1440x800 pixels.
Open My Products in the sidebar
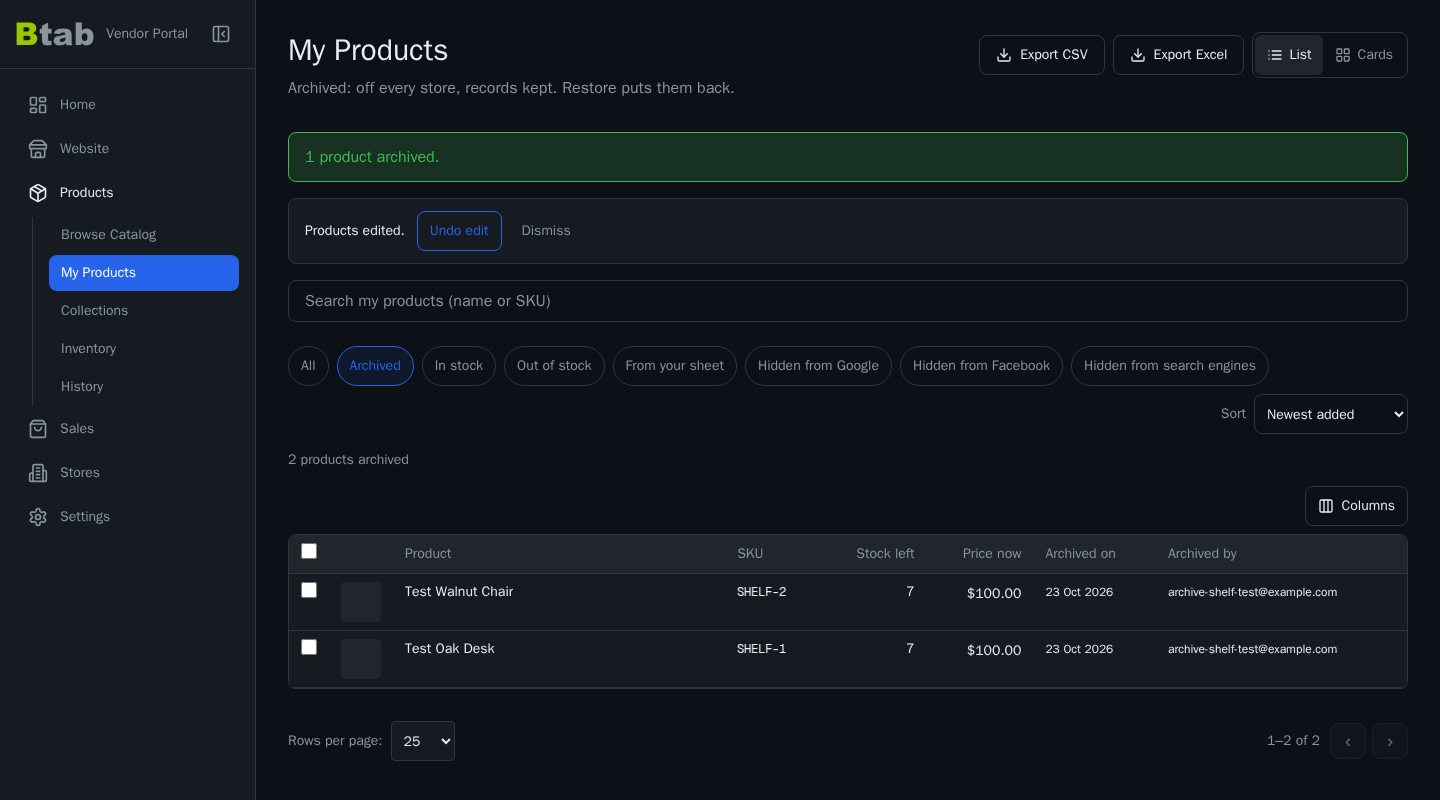click(144, 273)
